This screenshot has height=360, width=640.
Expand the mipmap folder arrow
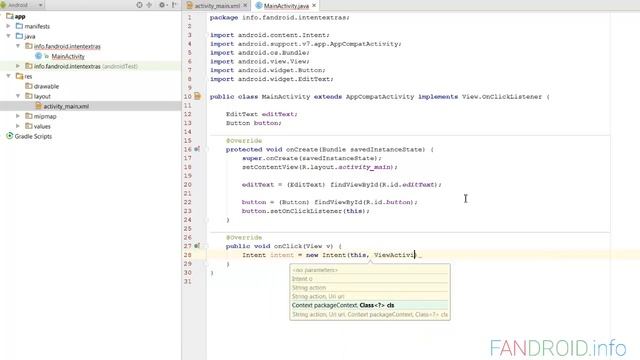coord(18,116)
